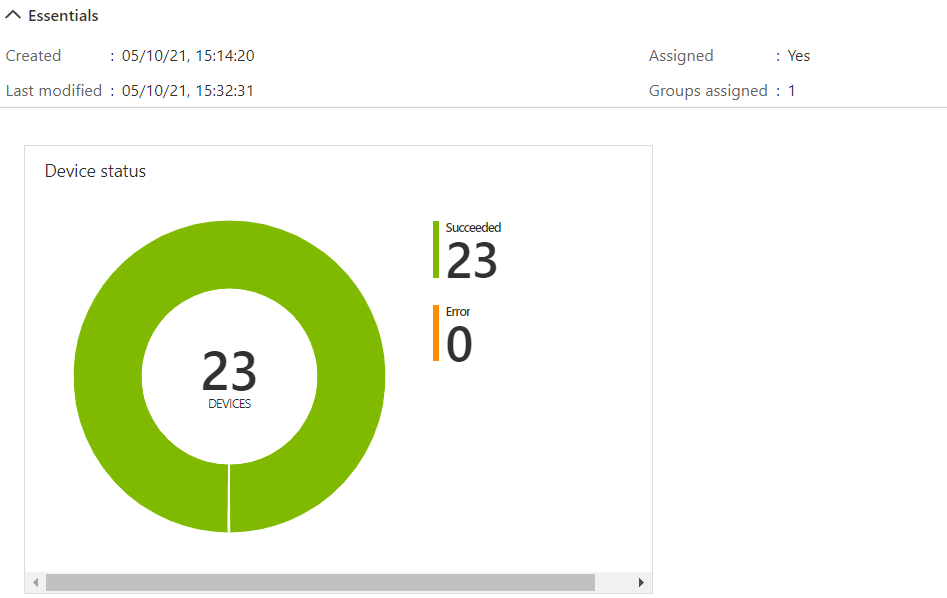Click the Groups assigned label
Viewport: 947px width, 598px height.
pyautogui.click(x=708, y=91)
